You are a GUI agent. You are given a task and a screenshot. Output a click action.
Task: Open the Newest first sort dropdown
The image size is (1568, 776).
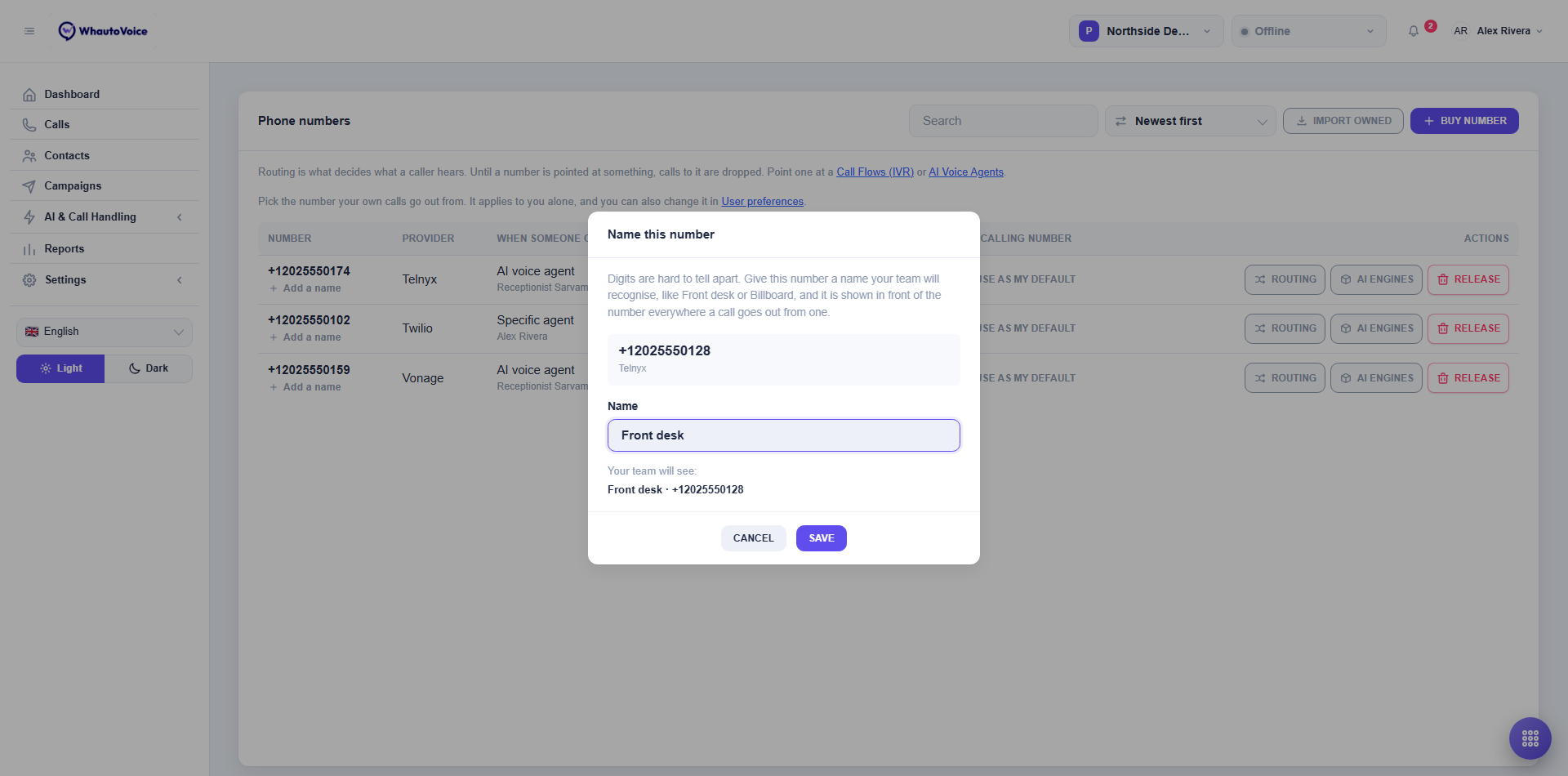(1190, 121)
